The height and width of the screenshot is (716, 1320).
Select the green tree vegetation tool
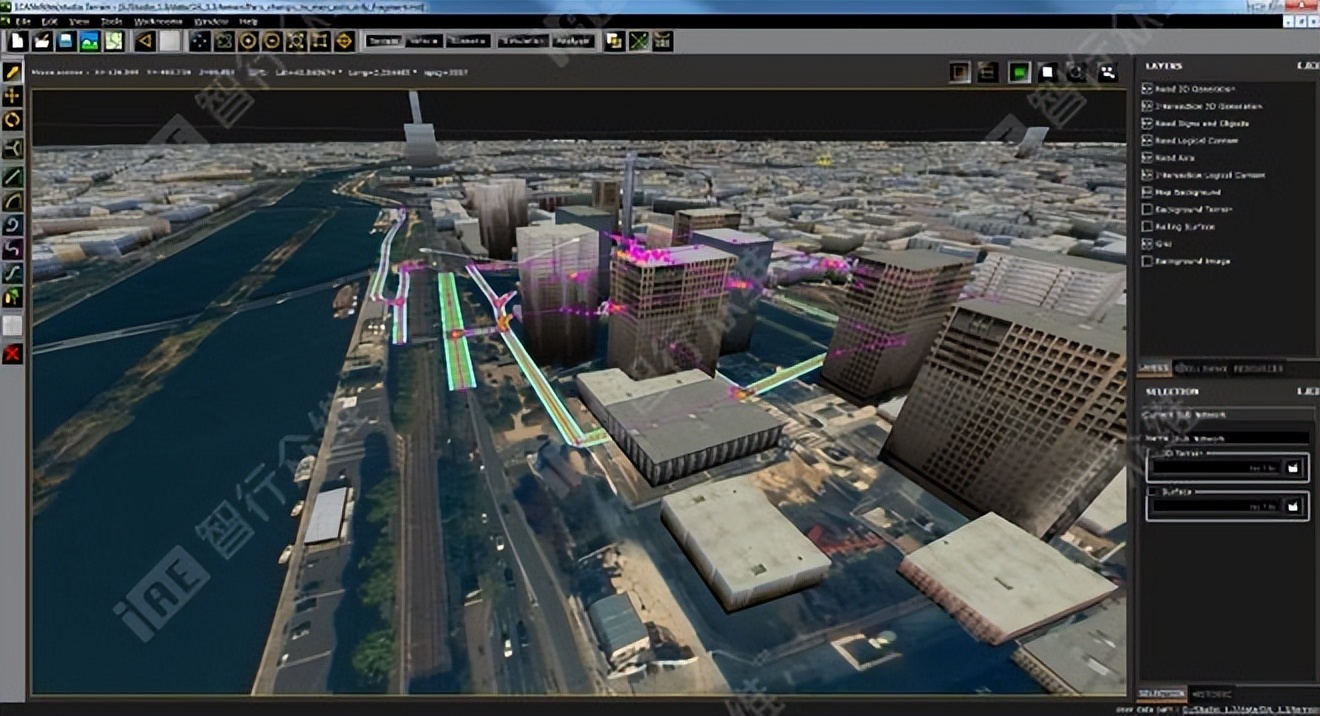point(13,297)
